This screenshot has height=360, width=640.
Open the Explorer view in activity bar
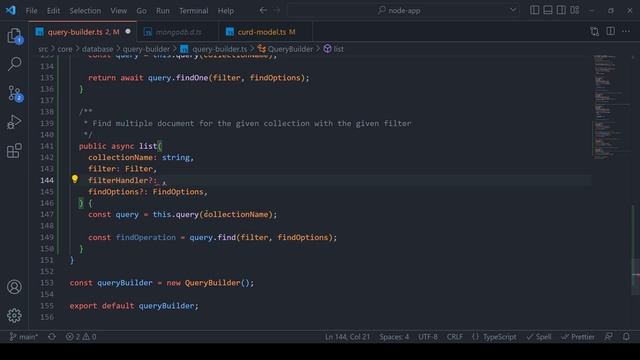click(15, 36)
